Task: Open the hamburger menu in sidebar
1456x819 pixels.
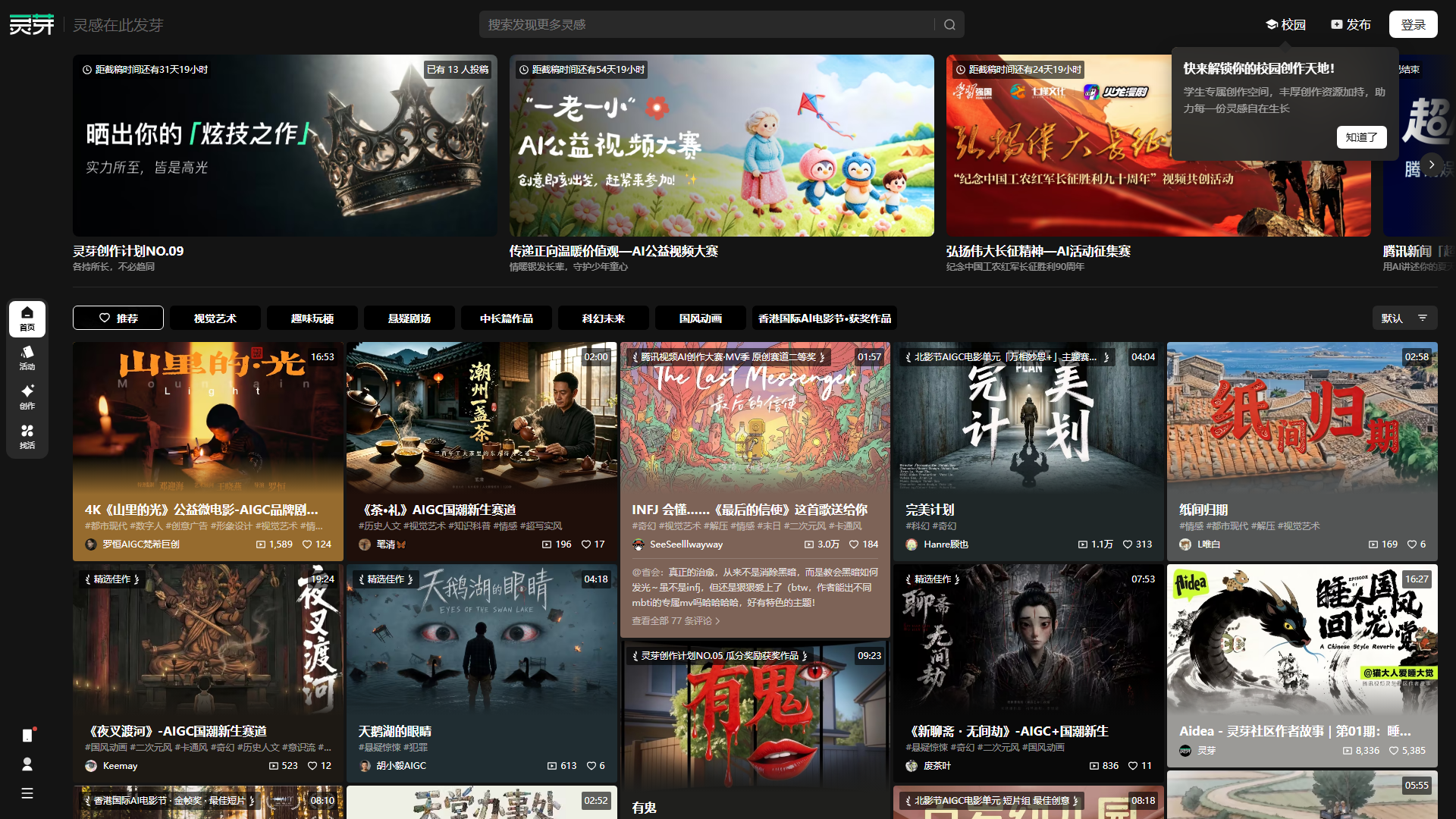Action: pyautogui.click(x=27, y=793)
